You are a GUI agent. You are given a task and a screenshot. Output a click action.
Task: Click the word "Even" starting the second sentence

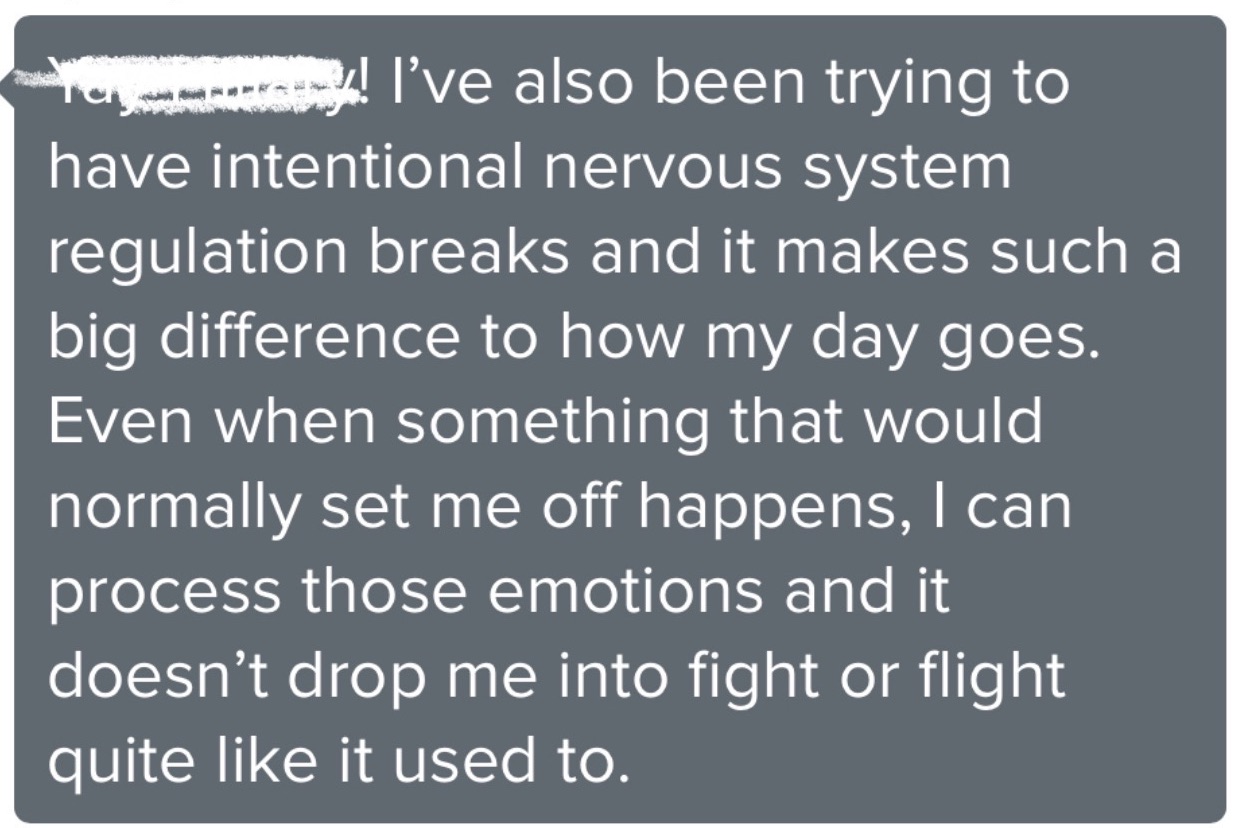pos(120,421)
